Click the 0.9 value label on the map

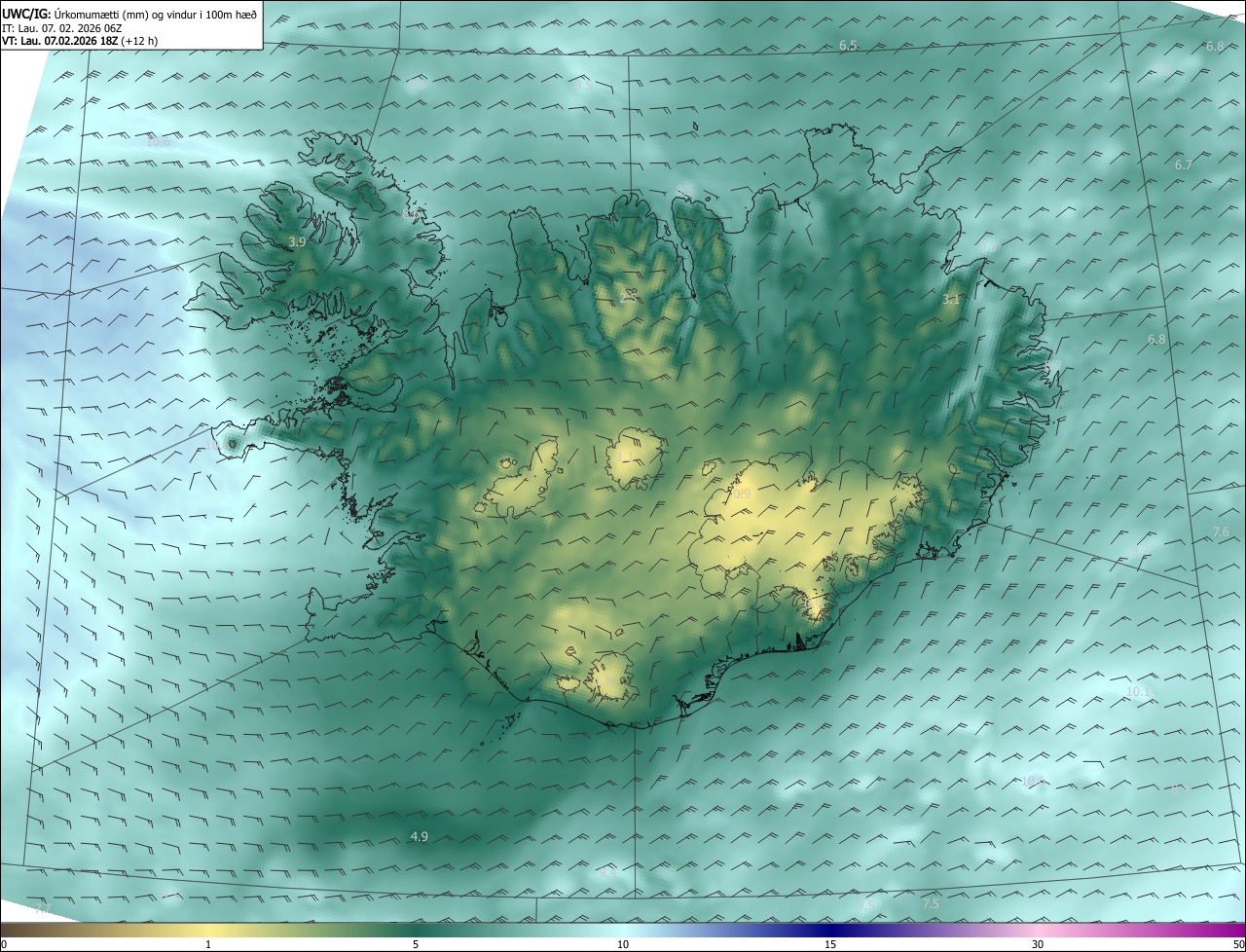click(x=742, y=494)
